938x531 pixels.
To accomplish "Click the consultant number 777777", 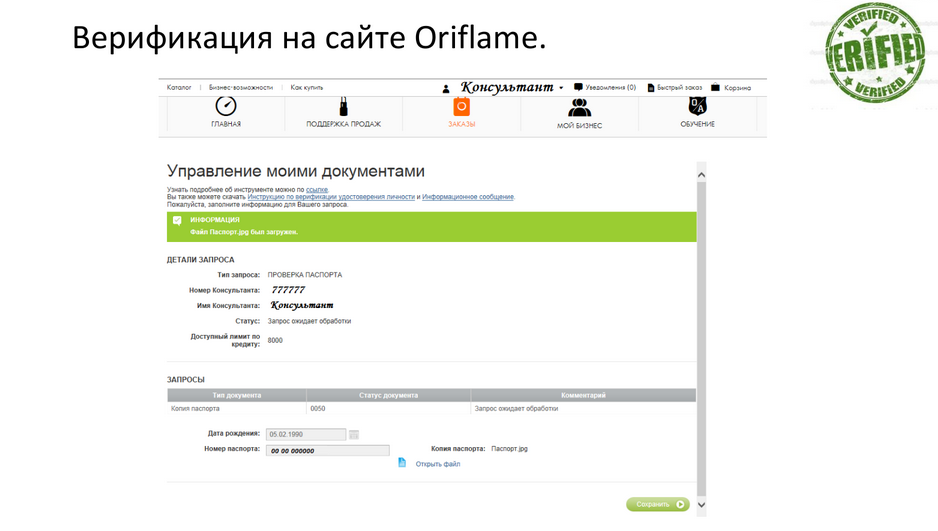I will [288, 289].
